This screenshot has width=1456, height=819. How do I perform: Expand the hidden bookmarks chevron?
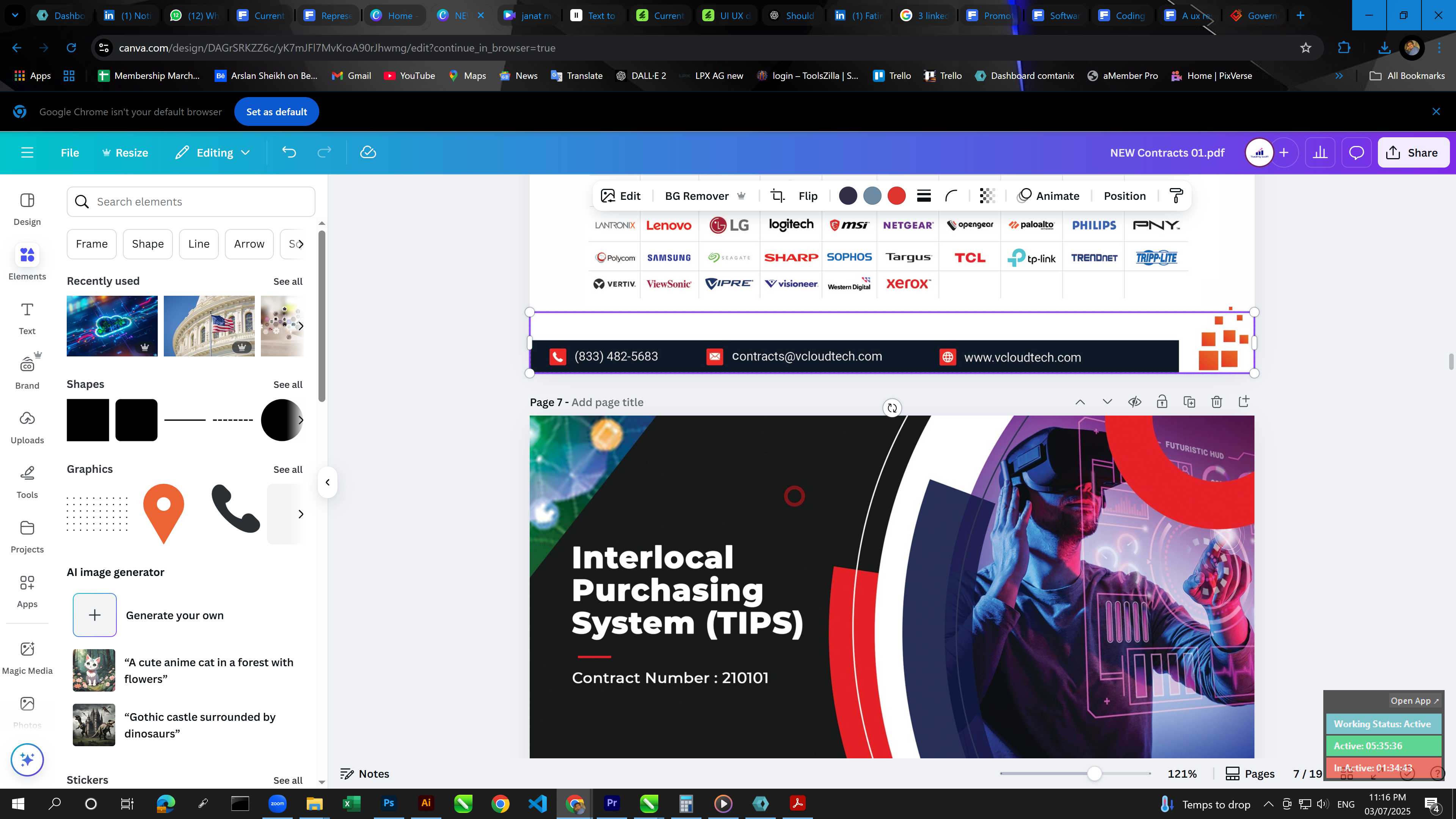(1339, 76)
